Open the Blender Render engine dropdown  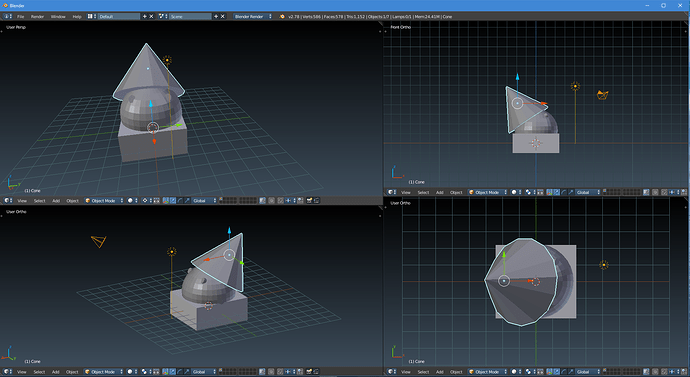coord(253,16)
